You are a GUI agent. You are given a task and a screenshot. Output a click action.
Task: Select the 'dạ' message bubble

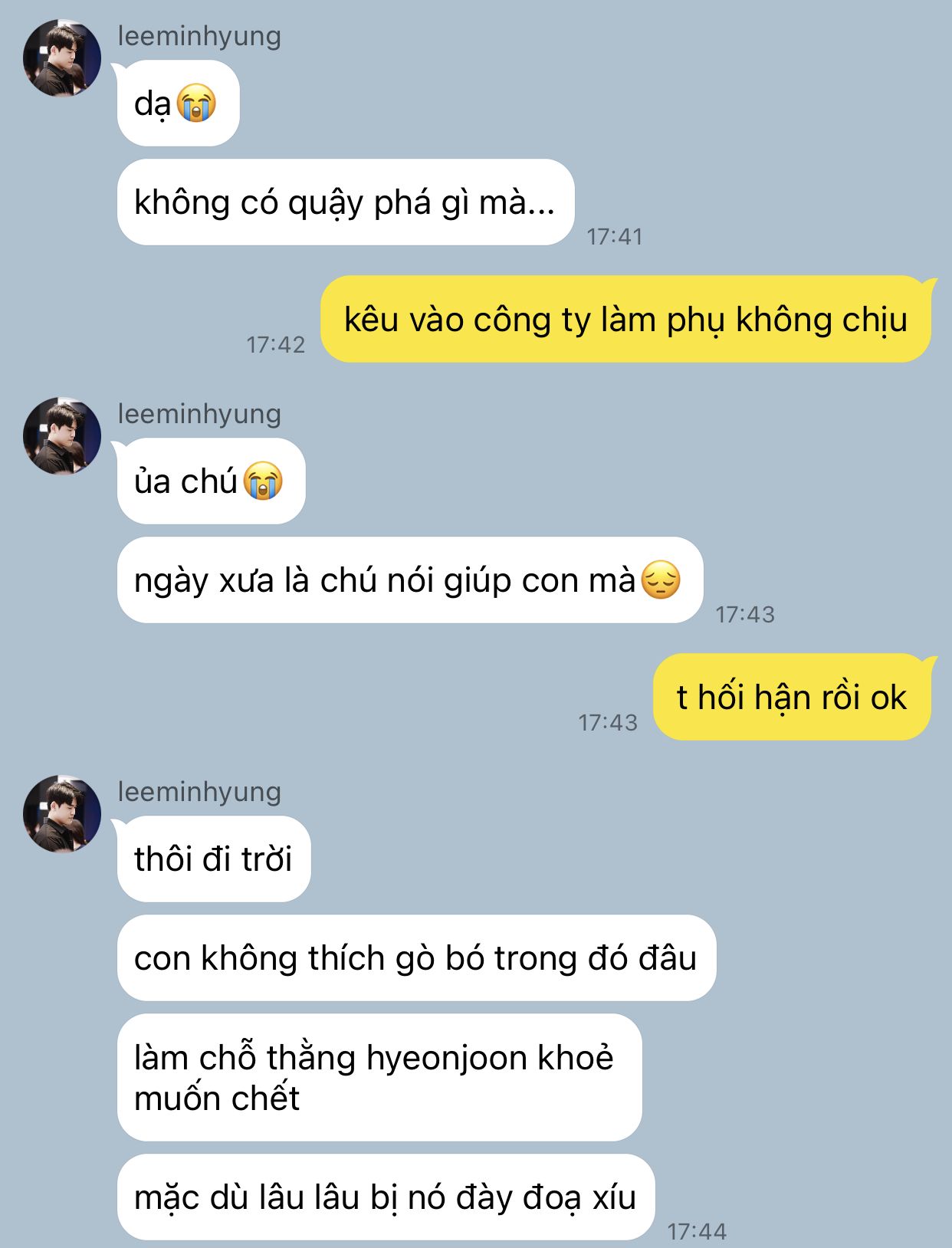(x=179, y=103)
